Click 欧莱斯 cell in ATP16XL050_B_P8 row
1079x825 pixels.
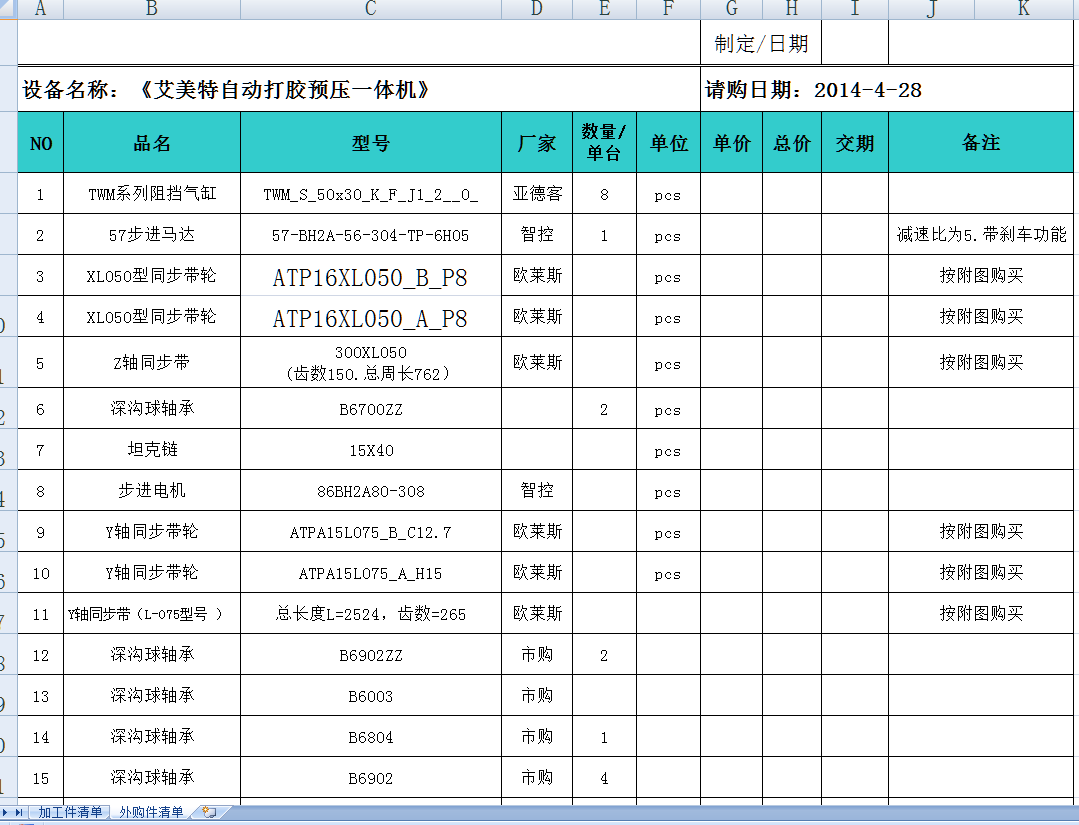(537, 277)
